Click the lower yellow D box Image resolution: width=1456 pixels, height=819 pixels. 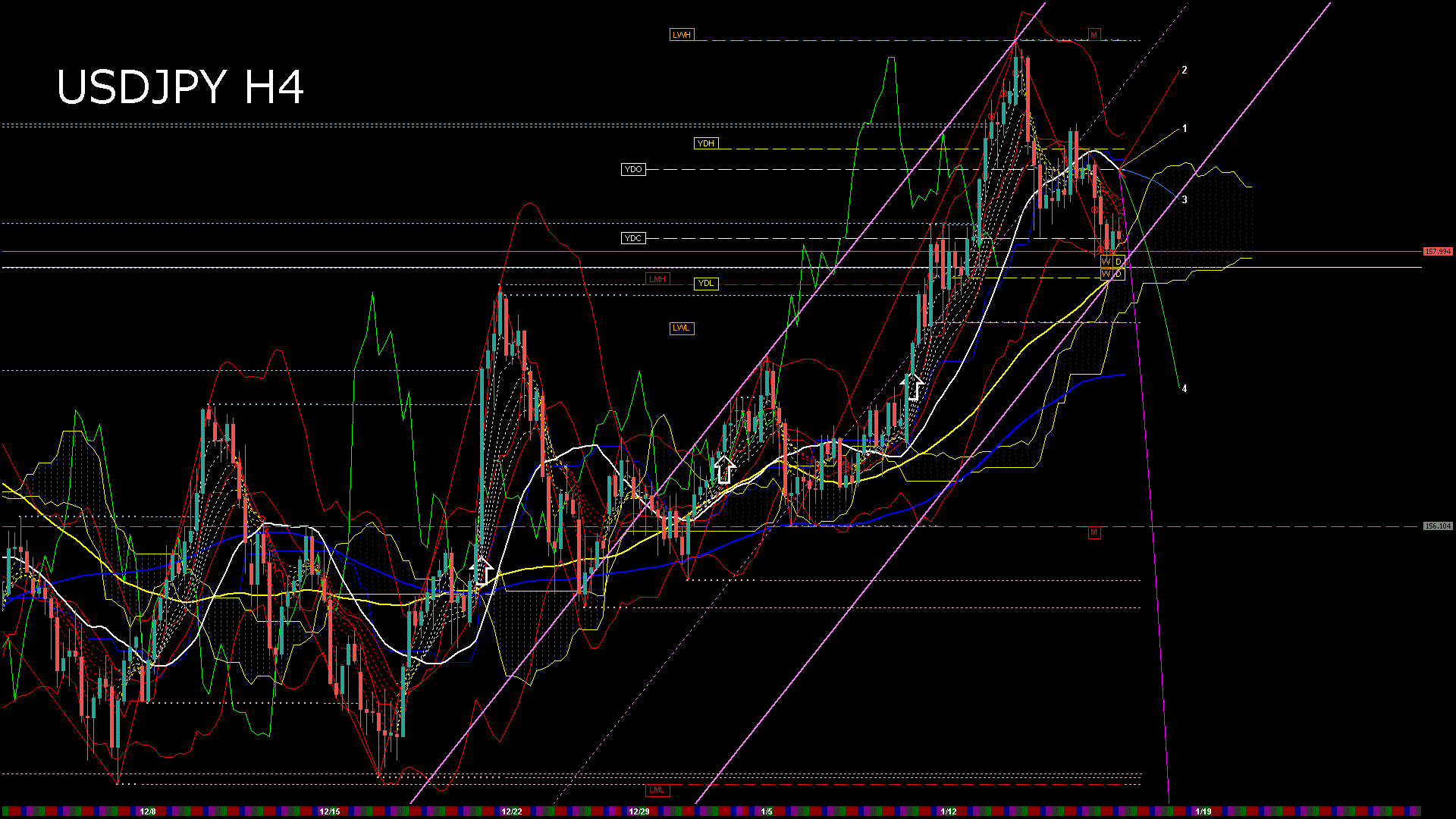(x=1119, y=274)
